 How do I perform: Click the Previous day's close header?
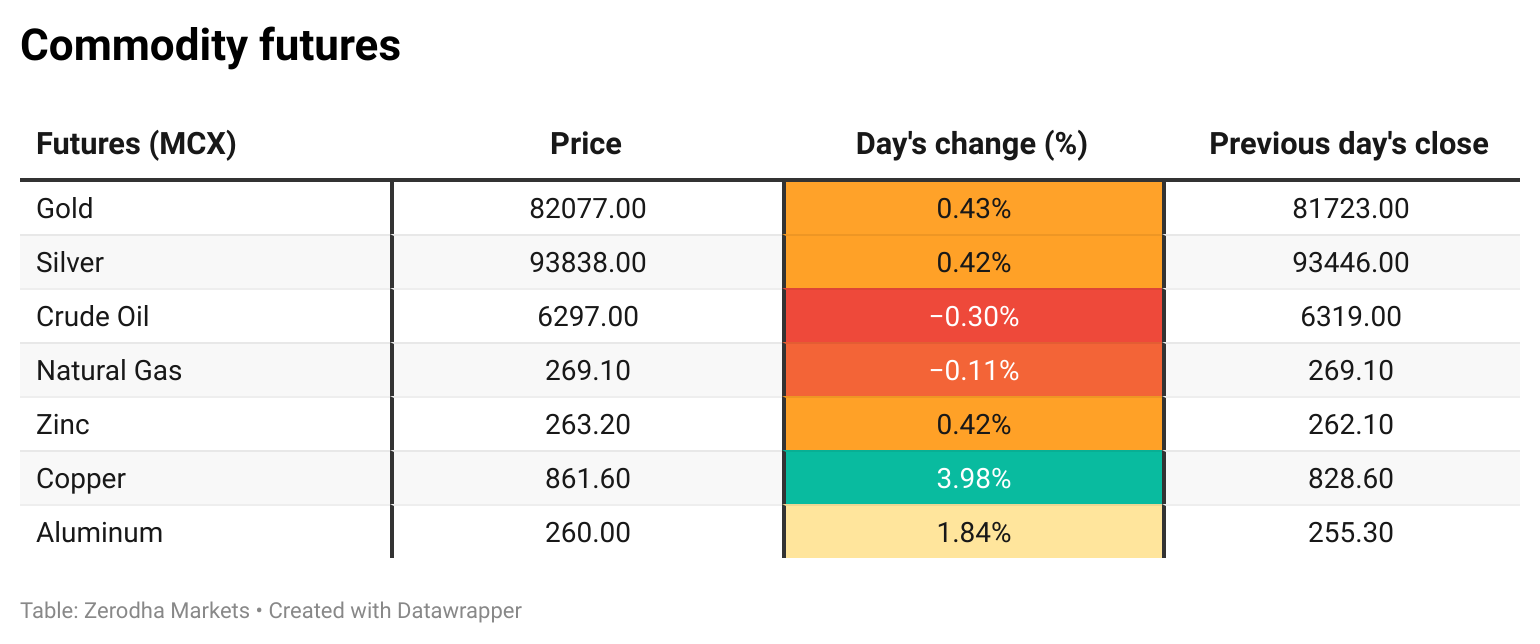[x=1349, y=144]
